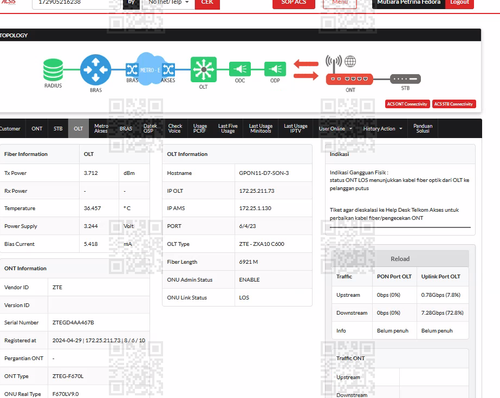
Task: Click the PORT value 6/4/23
Action: (247, 226)
